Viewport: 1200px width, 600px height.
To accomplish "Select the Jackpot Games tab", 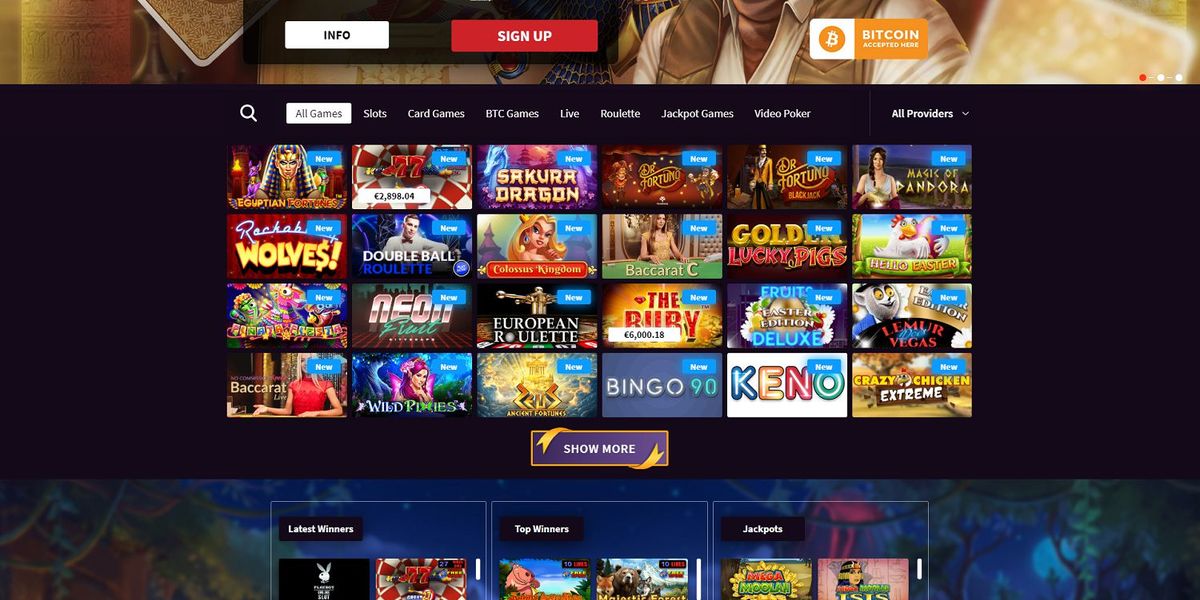I will tap(697, 113).
